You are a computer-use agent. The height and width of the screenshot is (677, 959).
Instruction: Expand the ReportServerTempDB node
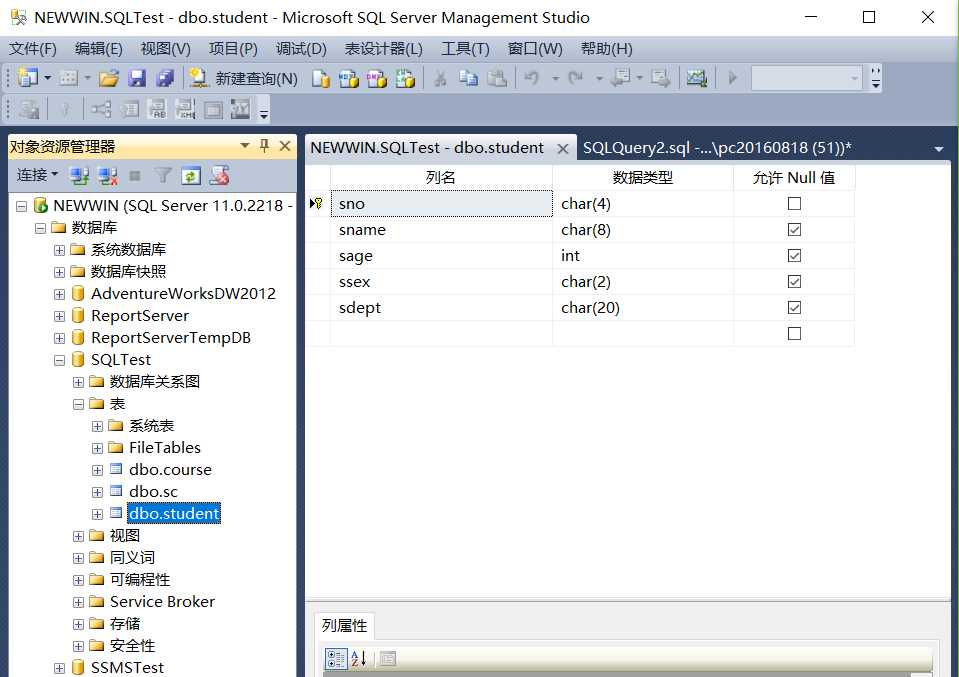tap(59, 338)
